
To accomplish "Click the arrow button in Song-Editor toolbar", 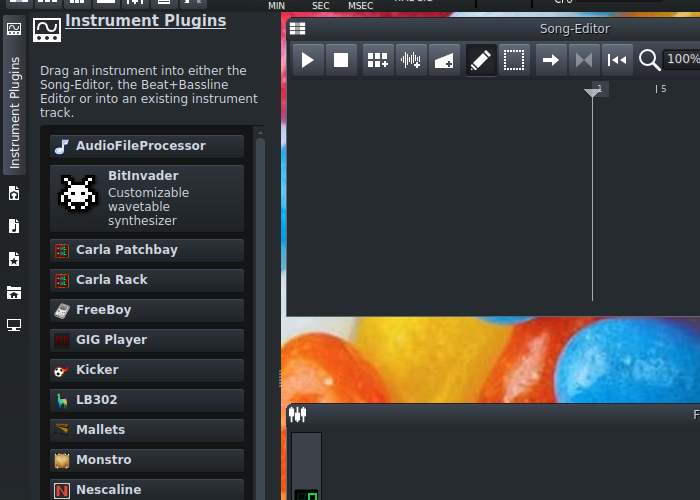I will coord(550,60).
